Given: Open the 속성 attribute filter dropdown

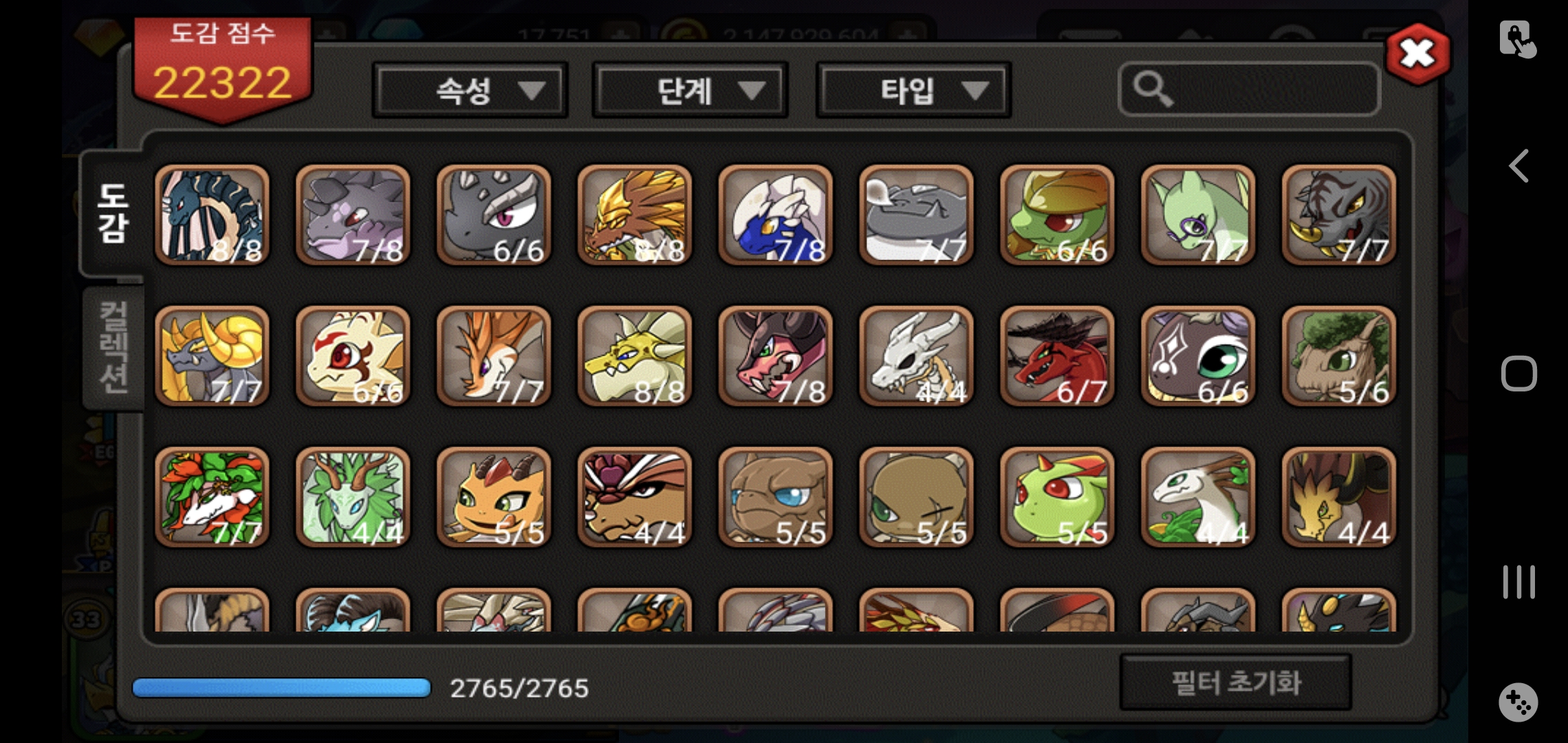Looking at the screenshot, I should tap(470, 90).
